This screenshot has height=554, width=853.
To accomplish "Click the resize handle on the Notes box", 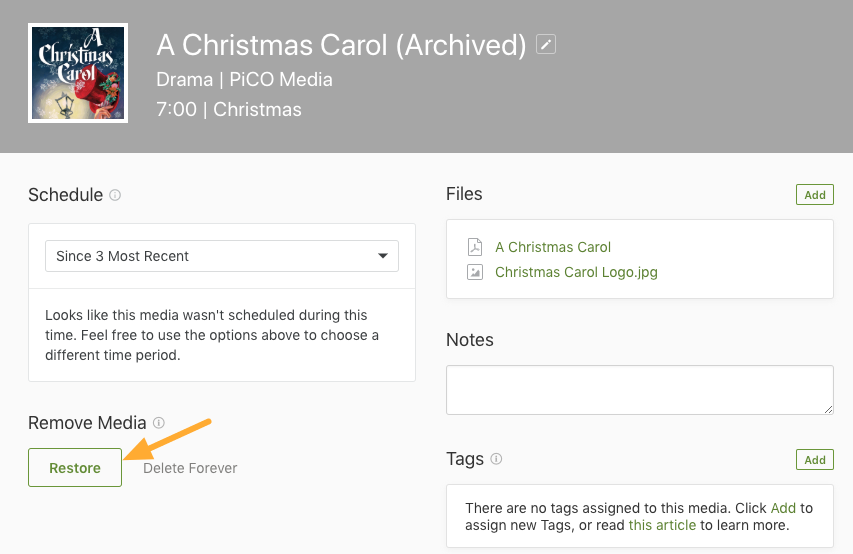I will pos(828,409).
